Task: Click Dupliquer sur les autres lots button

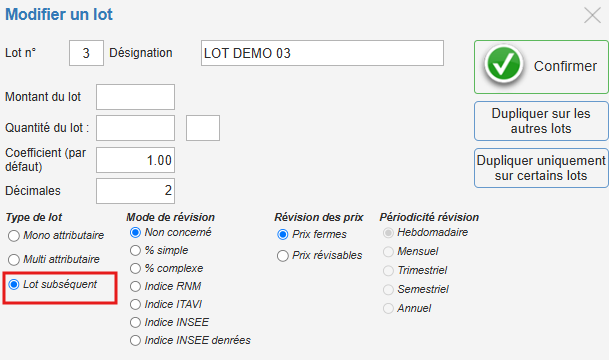Action: coord(541,121)
